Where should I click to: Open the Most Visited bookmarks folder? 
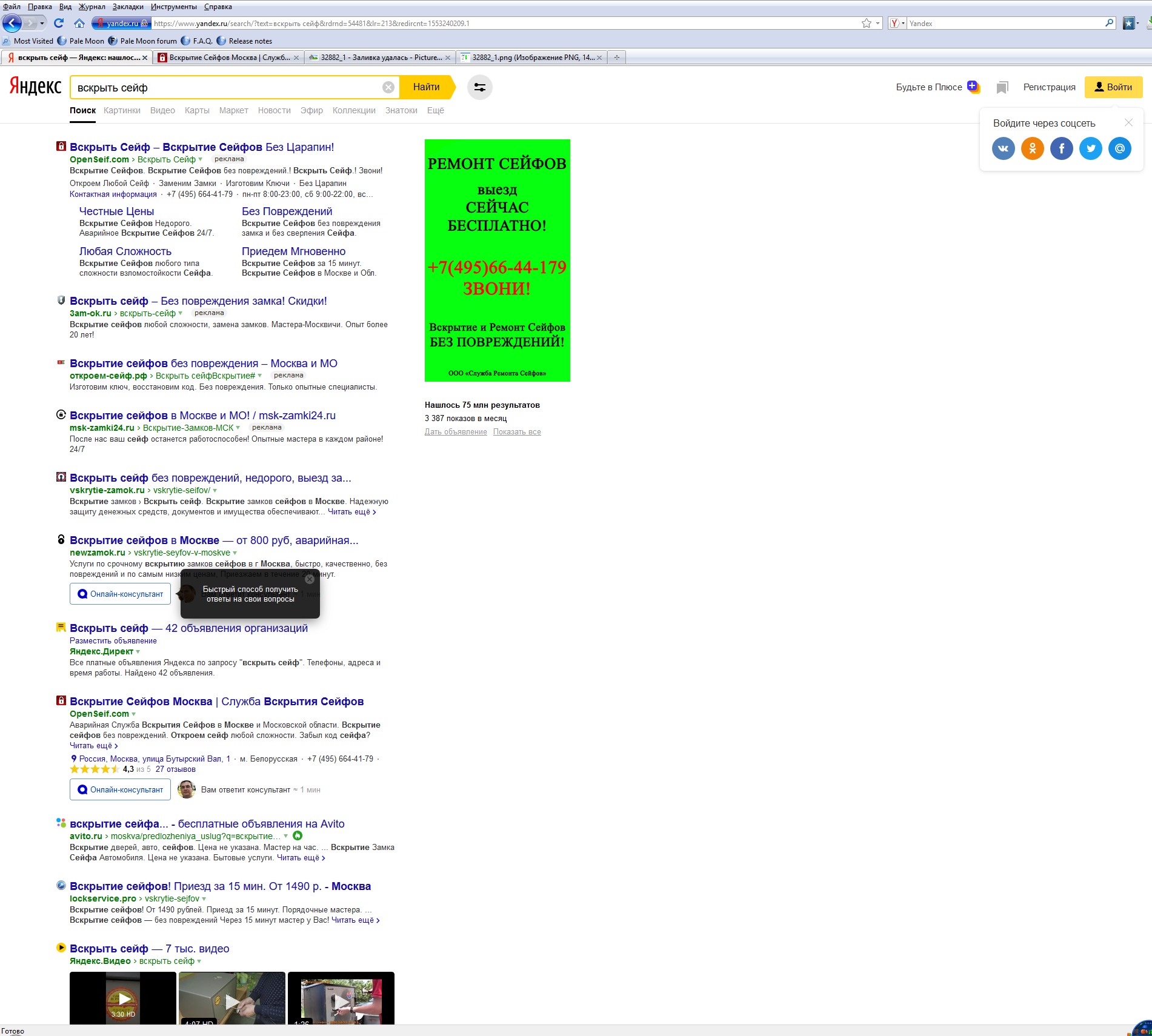28,41
